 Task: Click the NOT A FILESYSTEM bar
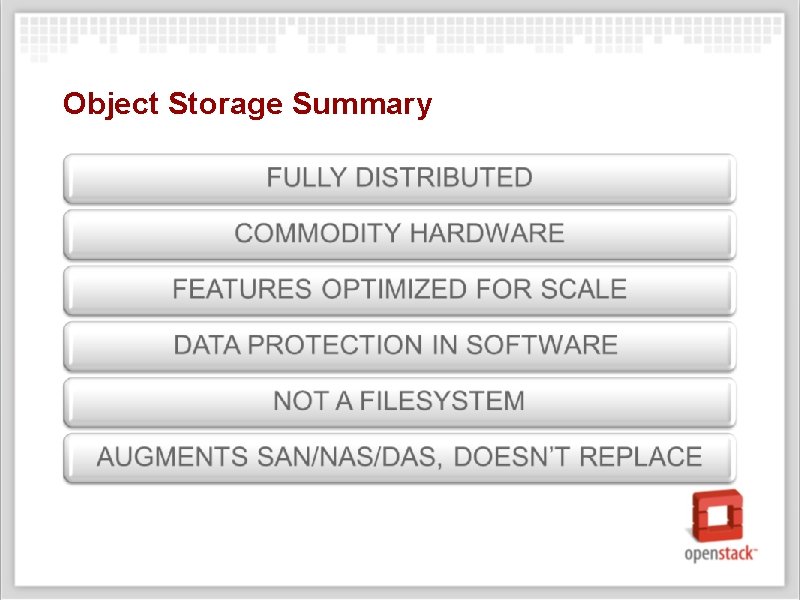[399, 402]
